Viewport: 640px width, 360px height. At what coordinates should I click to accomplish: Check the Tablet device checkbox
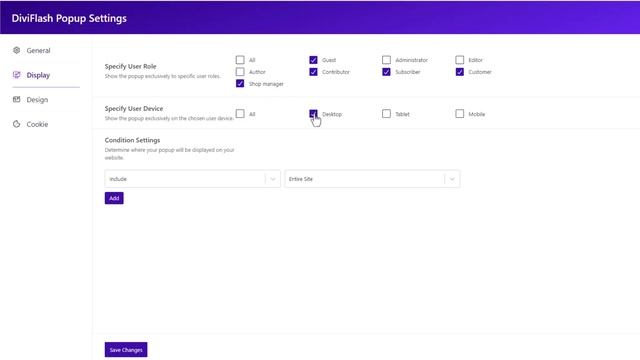tap(386, 114)
